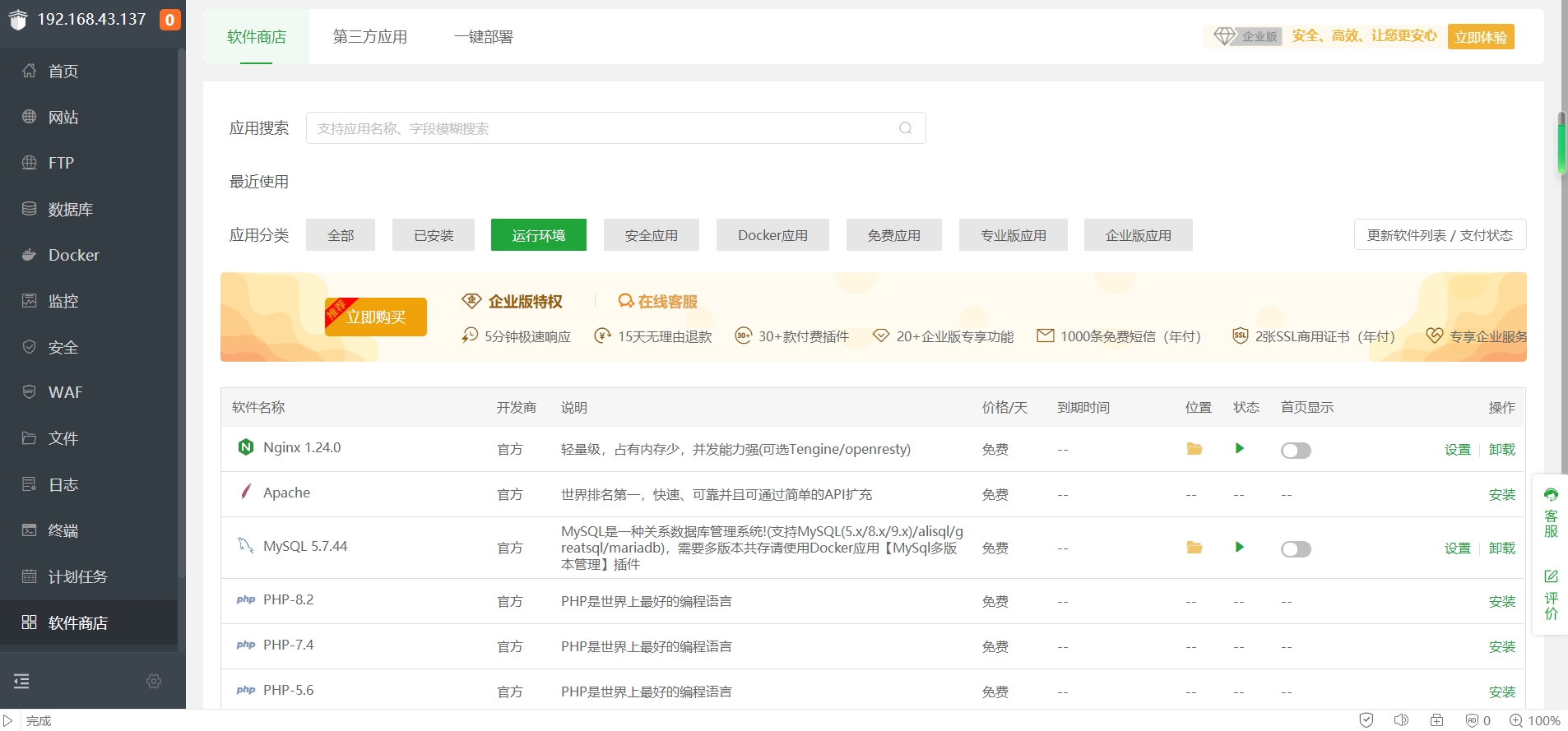
Task: Toggle MySQL homepage display switch
Action: tap(1296, 549)
